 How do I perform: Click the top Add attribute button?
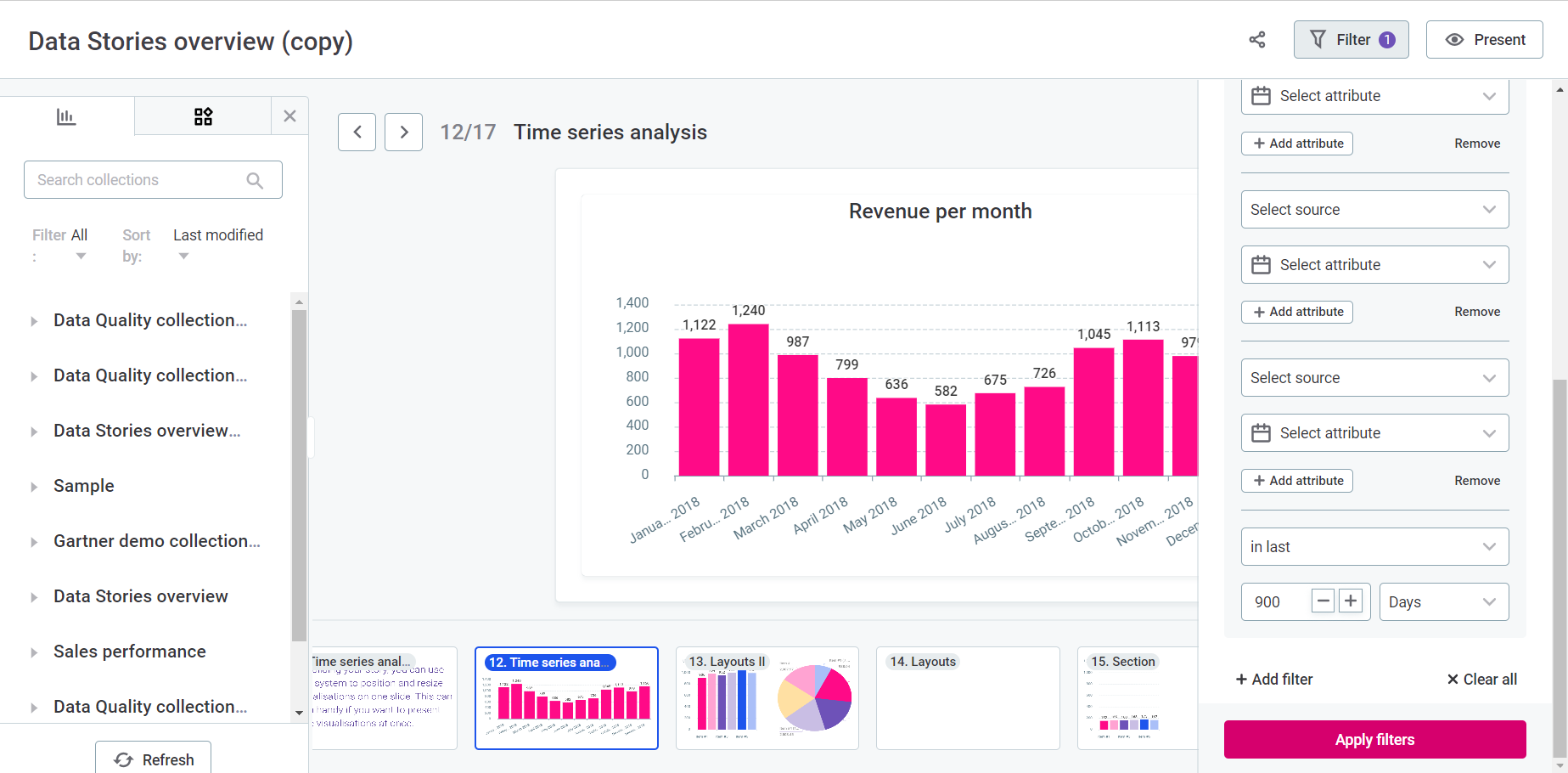click(1297, 144)
